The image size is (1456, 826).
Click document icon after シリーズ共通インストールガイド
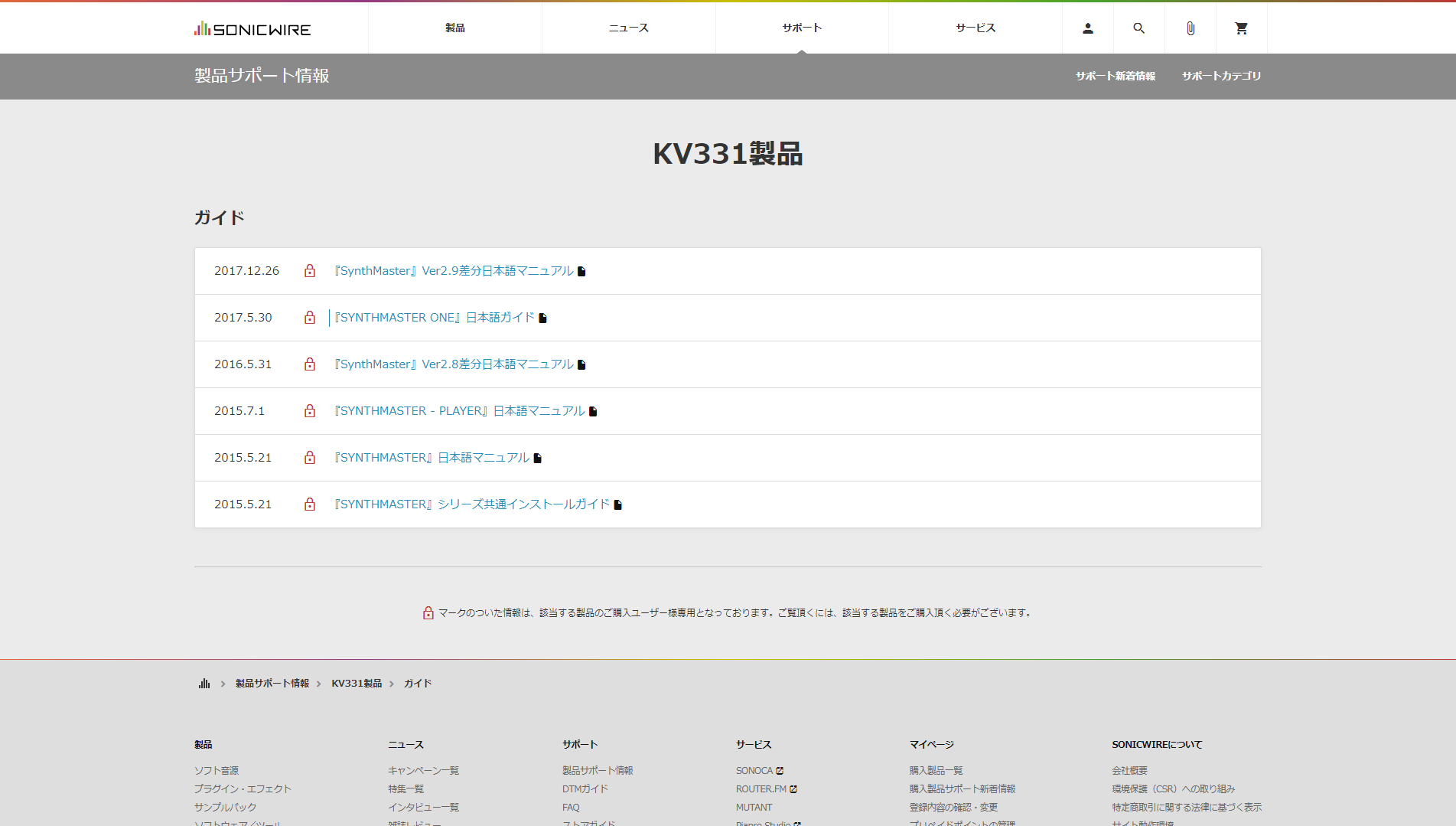click(x=617, y=504)
